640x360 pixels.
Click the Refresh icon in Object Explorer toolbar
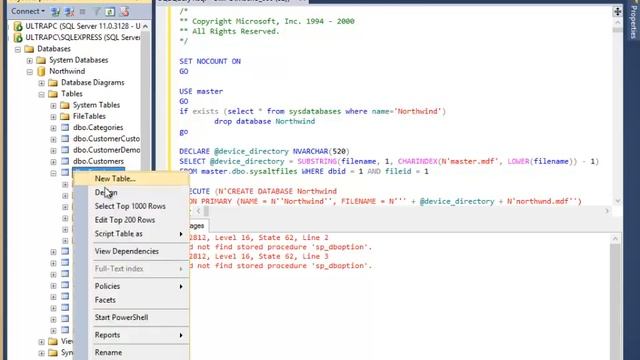click(x=110, y=12)
